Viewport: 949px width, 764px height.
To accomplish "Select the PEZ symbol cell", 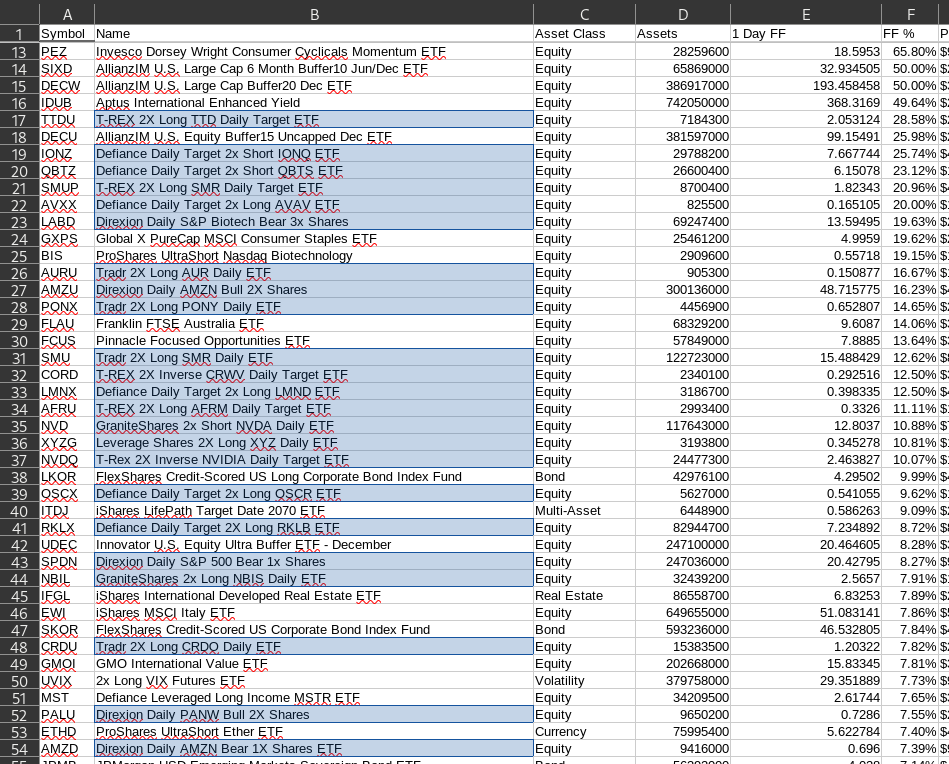I will [67, 52].
